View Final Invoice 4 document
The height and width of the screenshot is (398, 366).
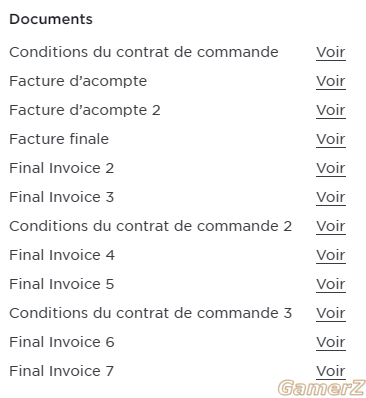click(x=331, y=255)
